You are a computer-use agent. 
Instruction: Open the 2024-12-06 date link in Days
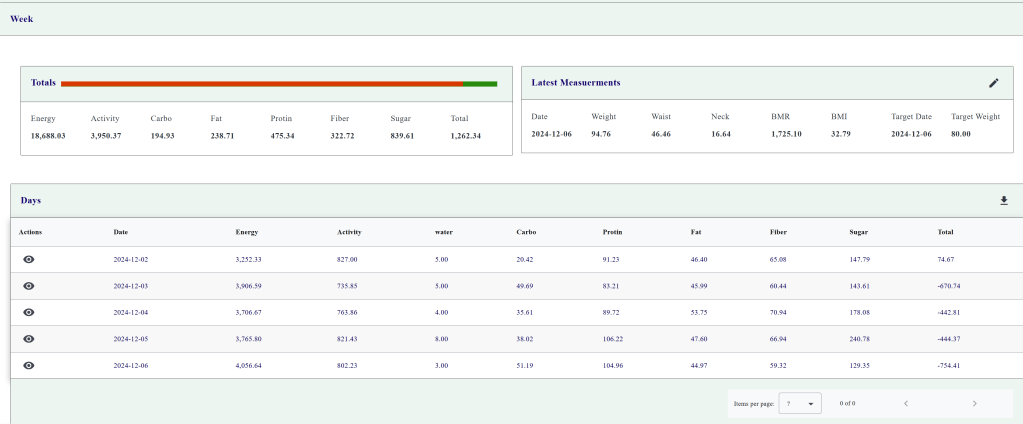pyautogui.click(x=130, y=365)
